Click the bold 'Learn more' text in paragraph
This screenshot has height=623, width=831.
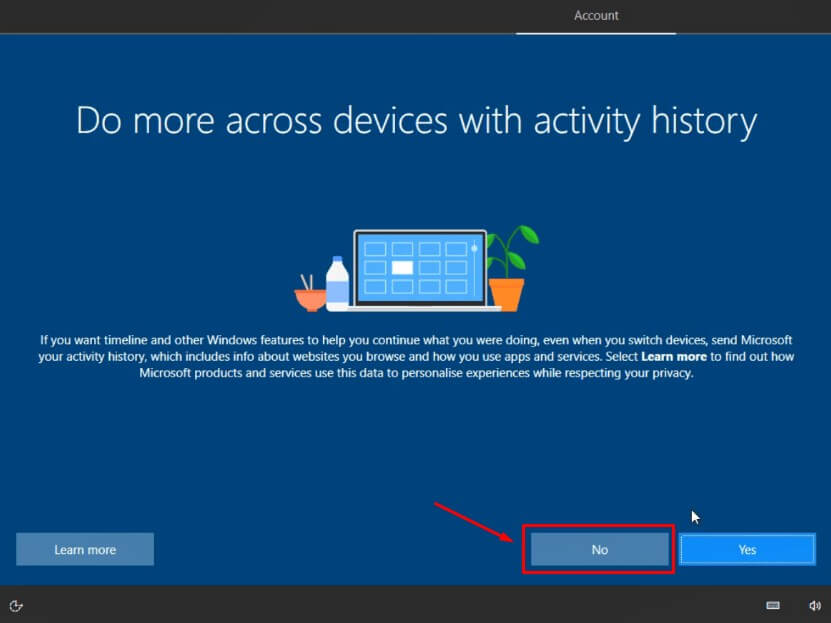(x=674, y=357)
